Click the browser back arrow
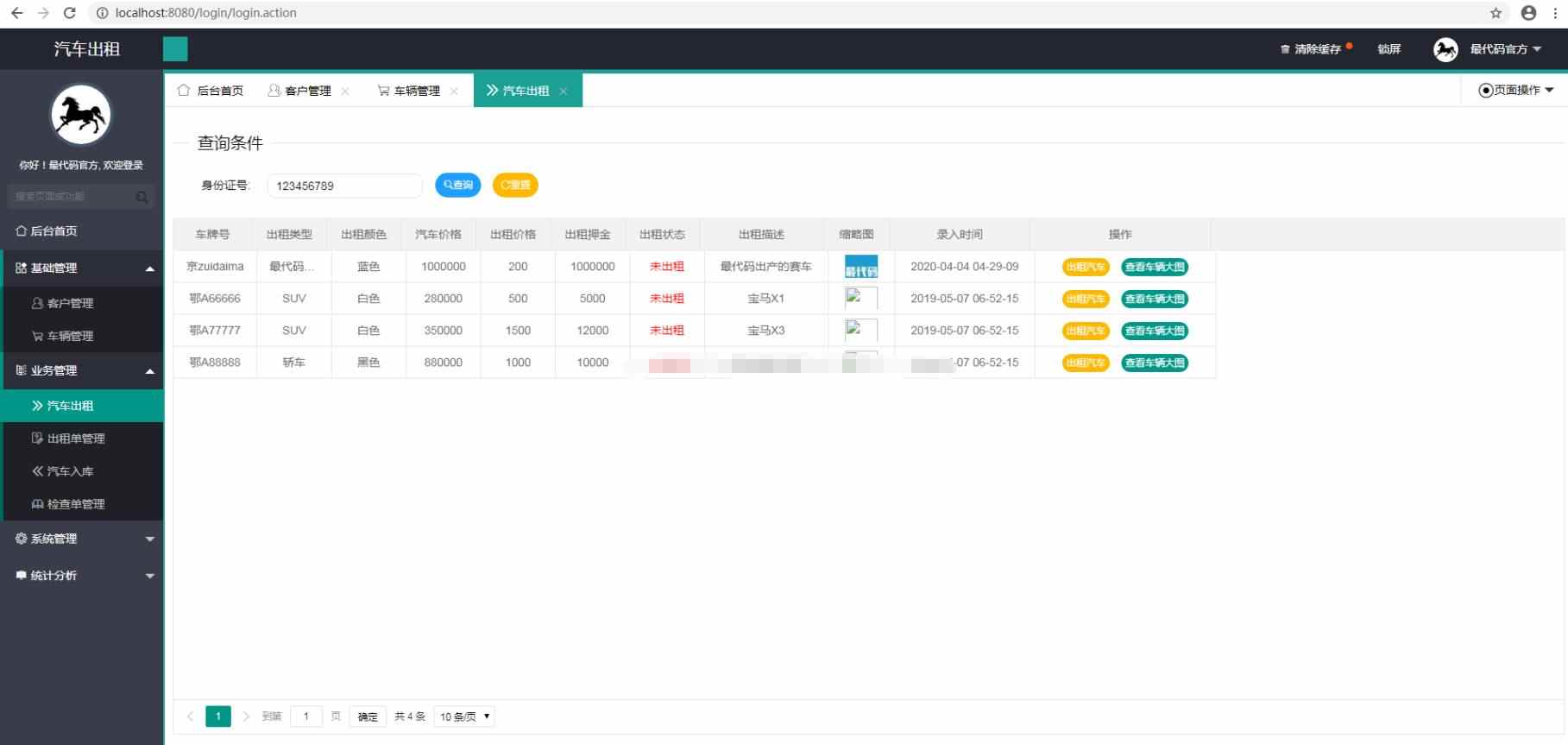This screenshot has height=745, width=1568. pos(16,13)
